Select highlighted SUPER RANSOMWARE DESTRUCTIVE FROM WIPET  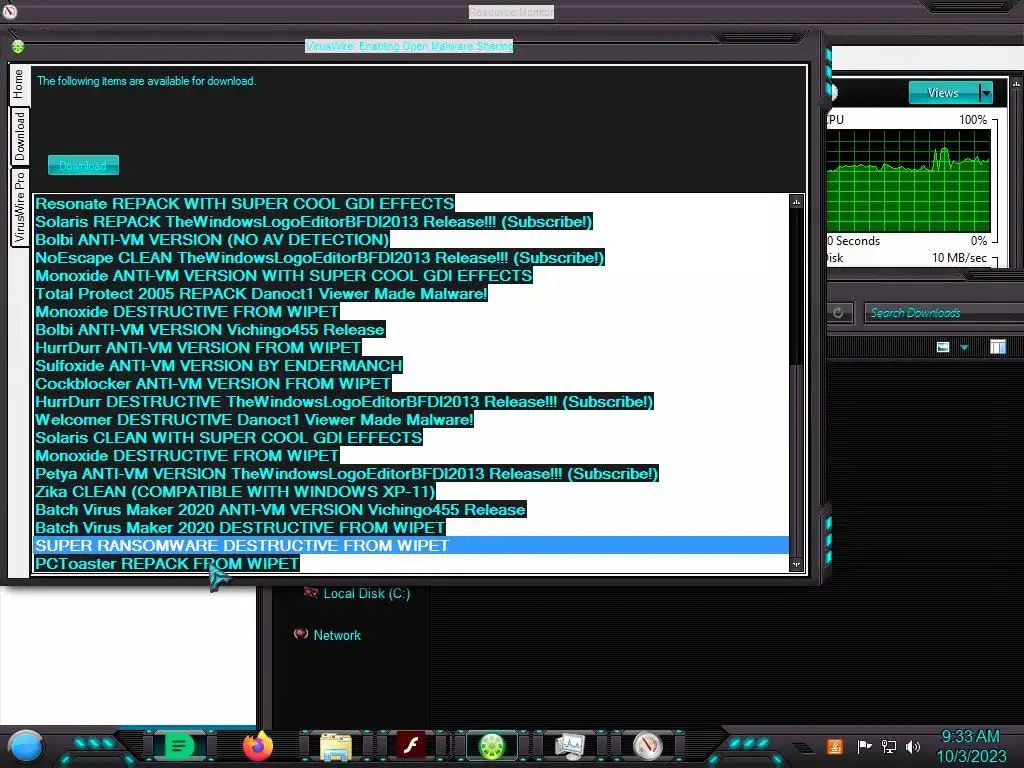pos(411,545)
